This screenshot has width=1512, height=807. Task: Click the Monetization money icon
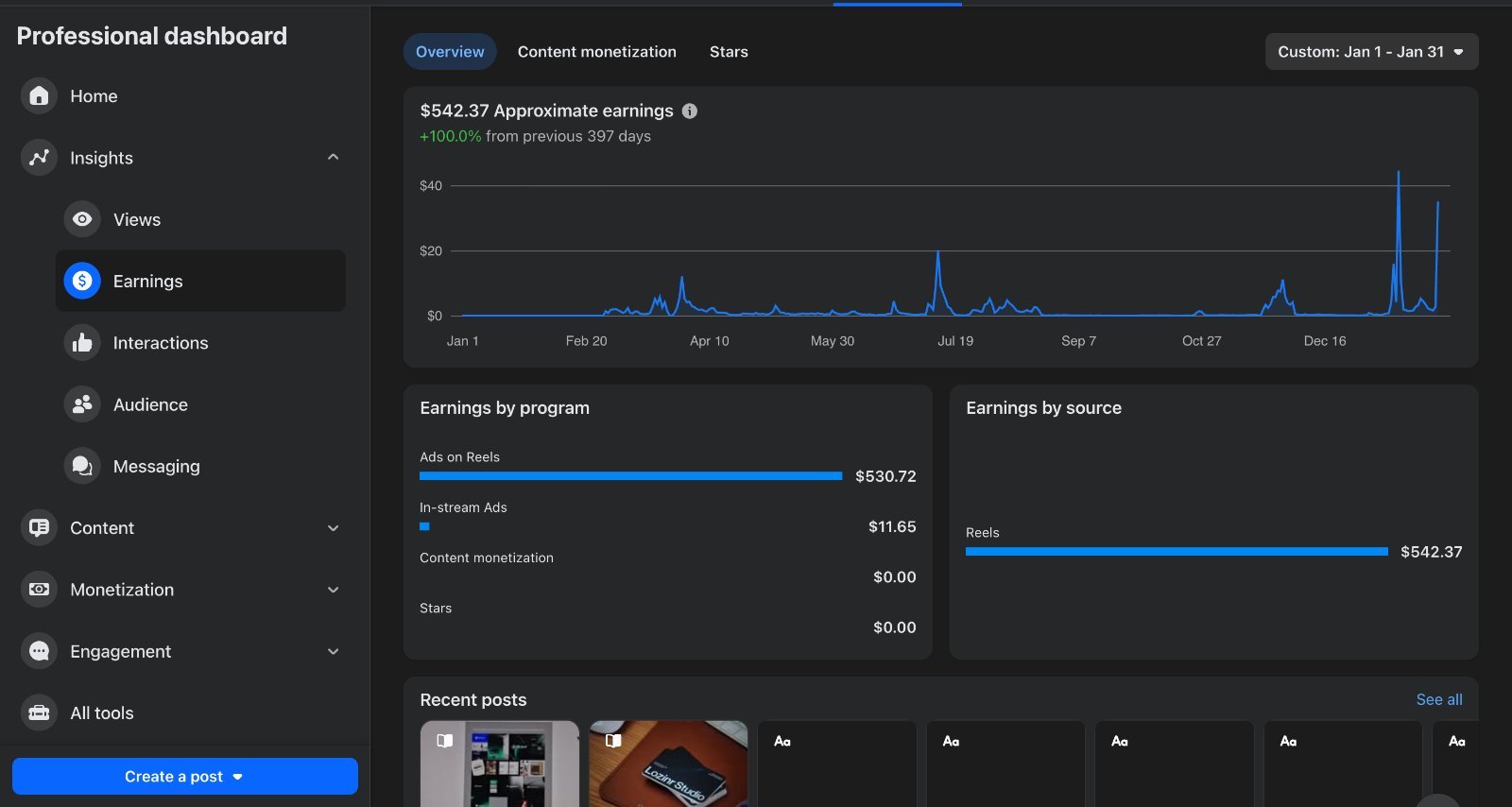tap(39, 589)
